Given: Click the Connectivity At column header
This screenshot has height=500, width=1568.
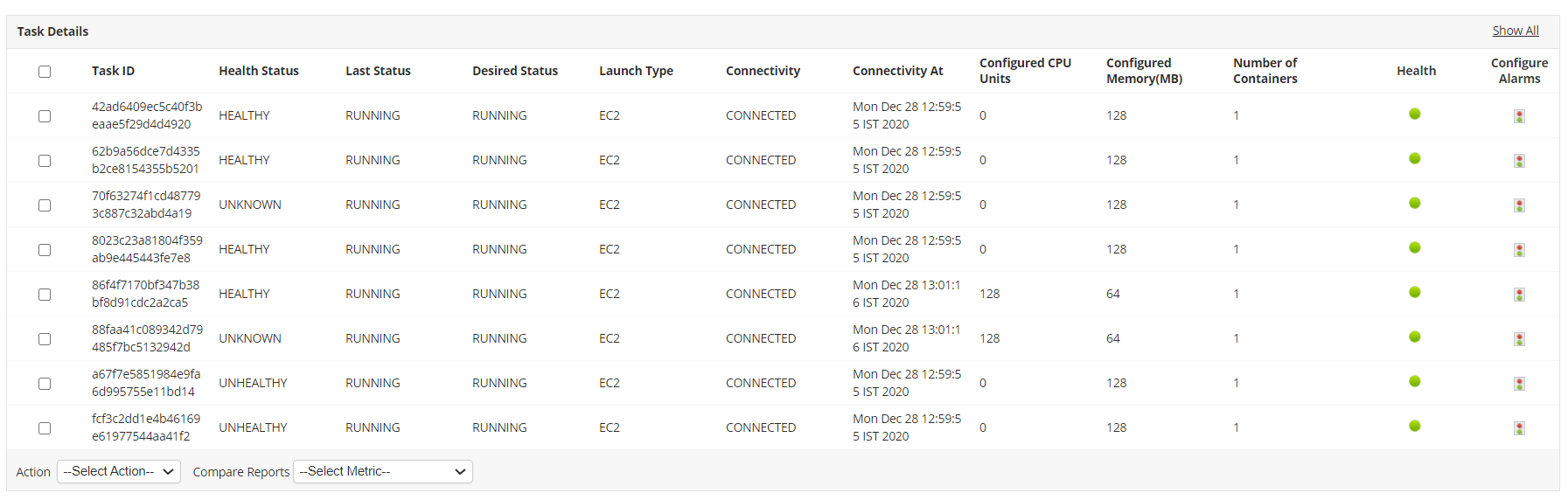Looking at the screenshot, I should (x=897, y=71).
